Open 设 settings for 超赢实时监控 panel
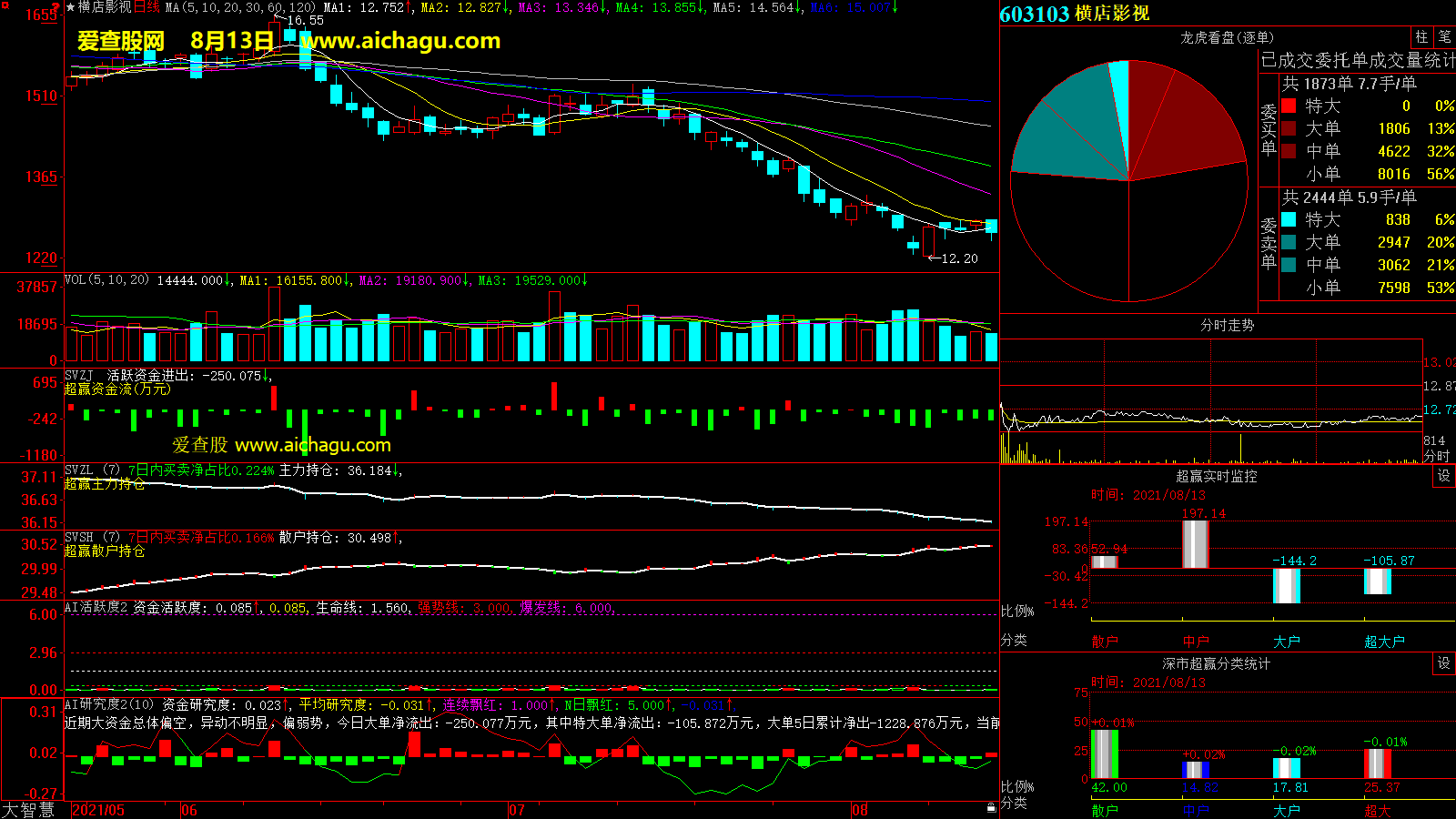This screenshot has width=1456, height=819. point(1443,476)
